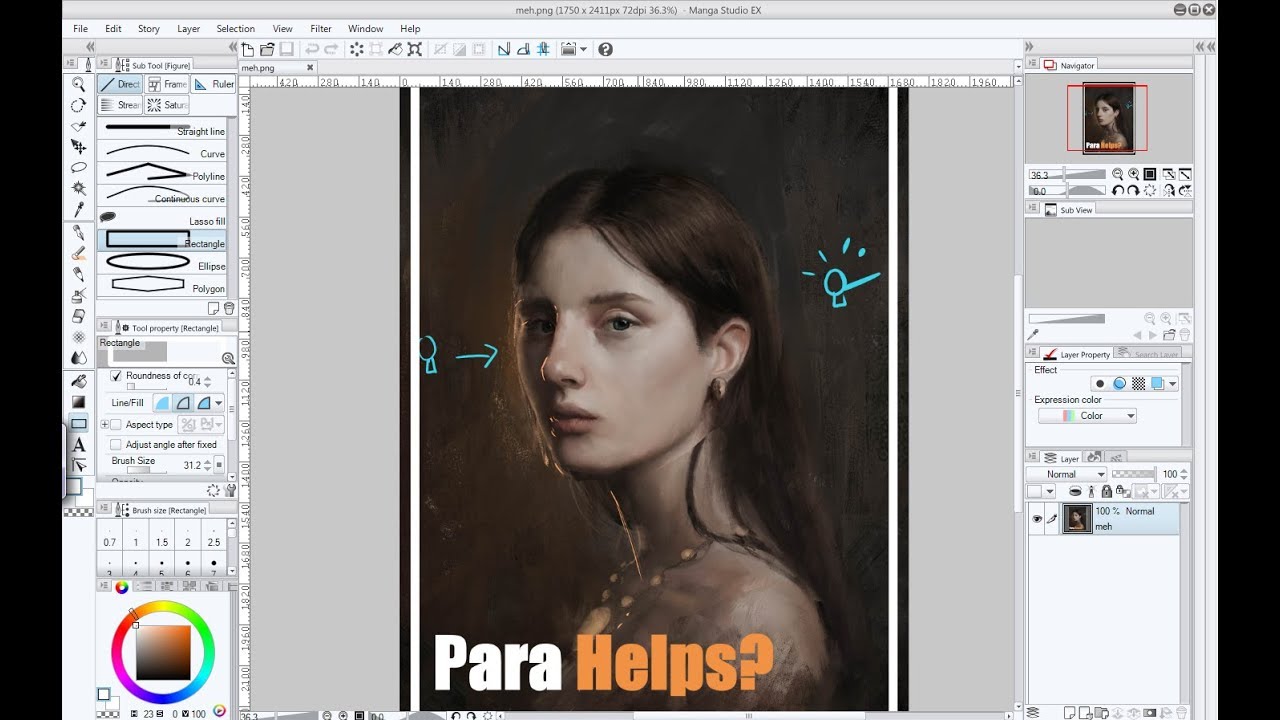Click the Open file toolbar icon
The width and height of the screenshot is (1280, 720).
(267, 49)
